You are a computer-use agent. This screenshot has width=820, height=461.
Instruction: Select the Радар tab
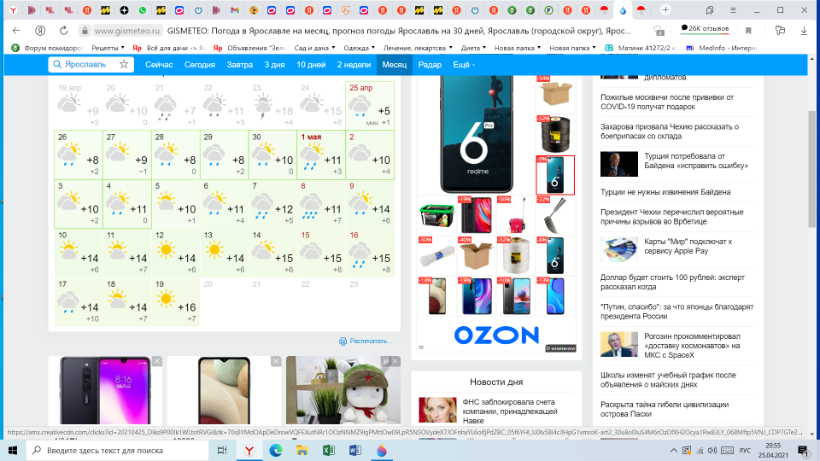click(430, 64)
